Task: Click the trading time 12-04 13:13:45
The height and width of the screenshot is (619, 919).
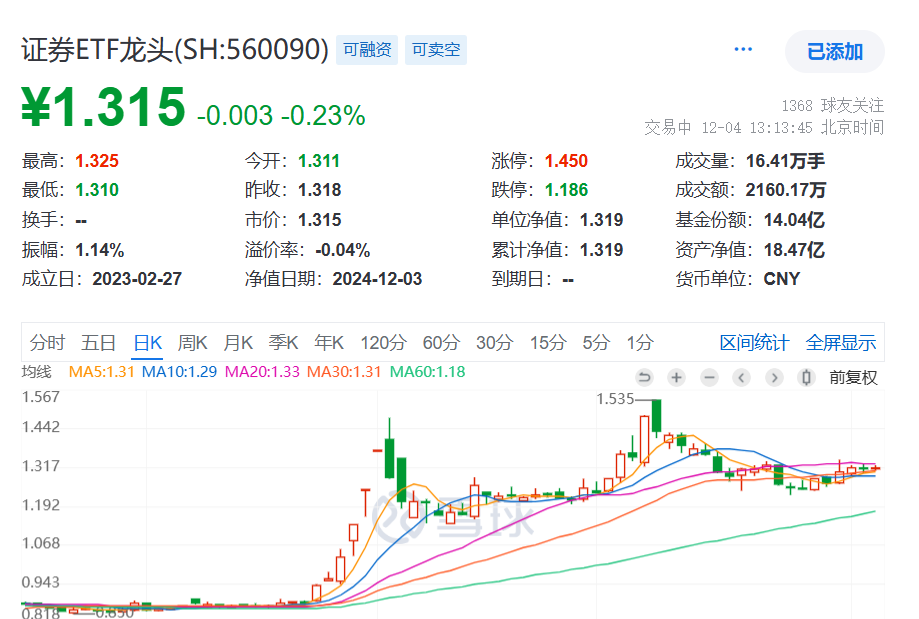Action: [757, 128]
